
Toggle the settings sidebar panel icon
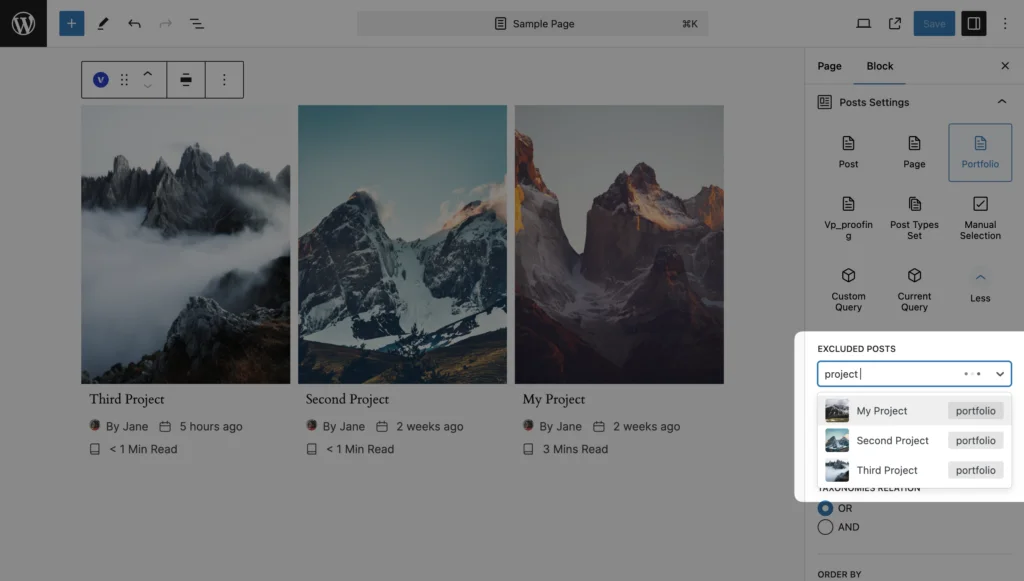[x=973, y=23]
